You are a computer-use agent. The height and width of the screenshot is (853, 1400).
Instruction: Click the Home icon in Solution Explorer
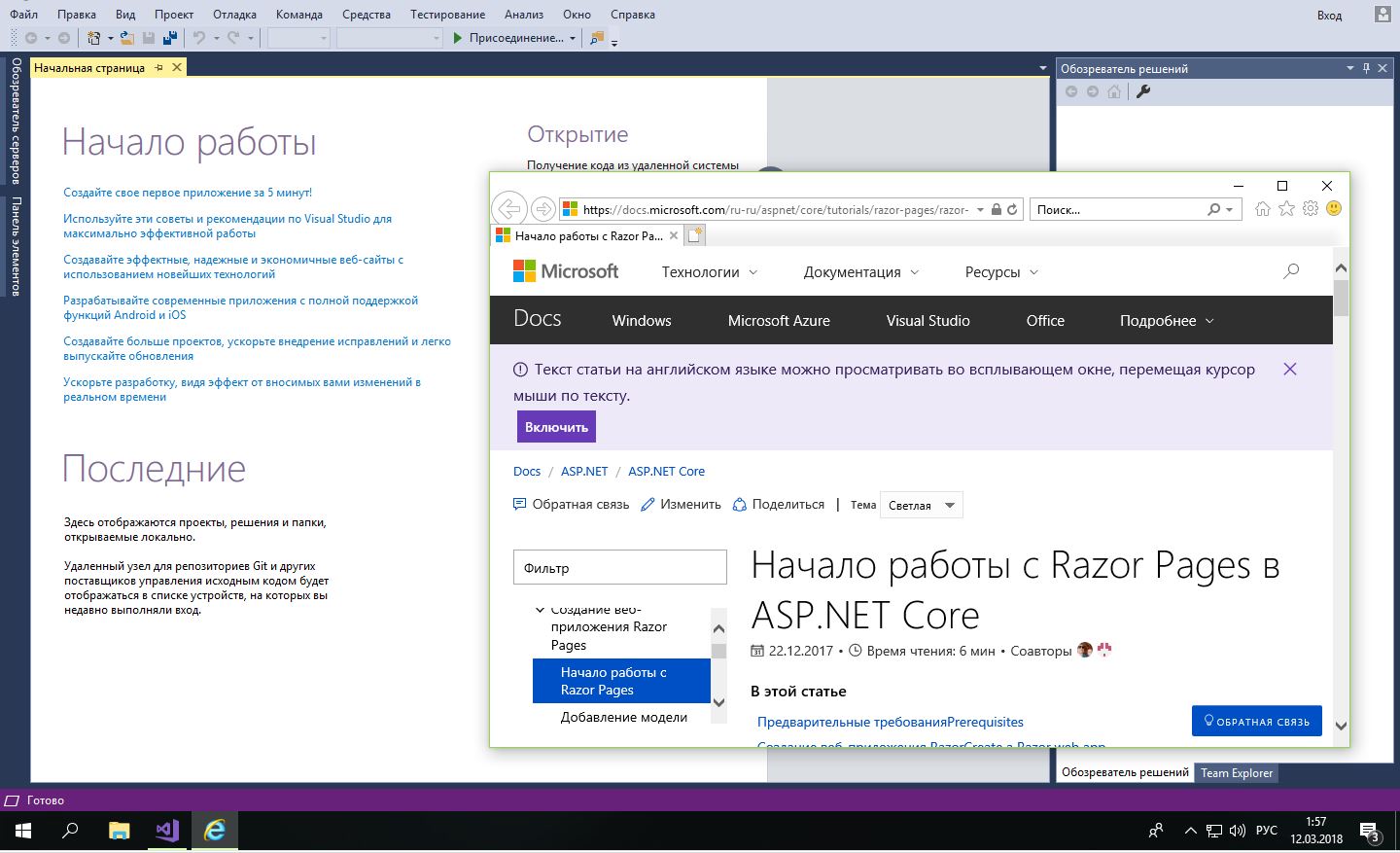coord(1114,91)
